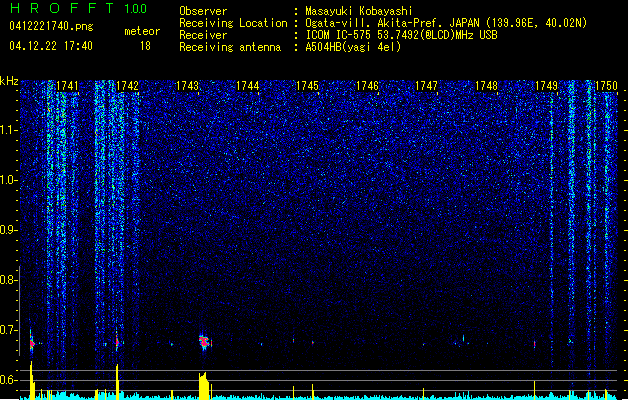Click the 1748 time marker
Viewport: 629px width, 400px height.
point(486,86)
